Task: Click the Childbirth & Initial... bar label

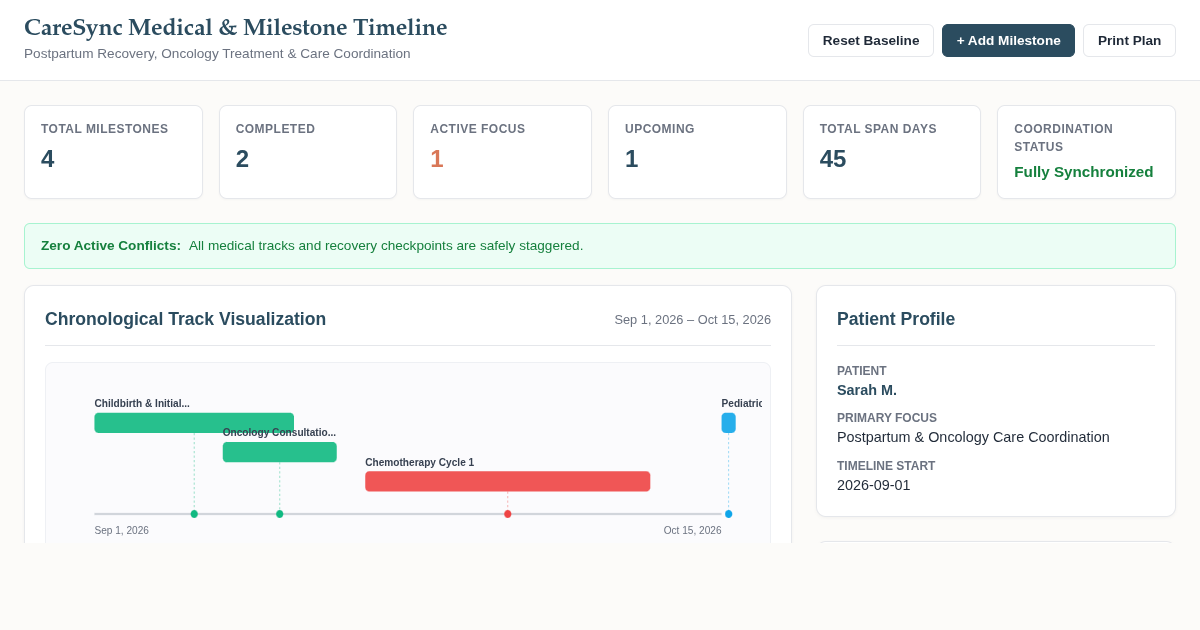Action: pyautogui.click(x=142, y=404)
